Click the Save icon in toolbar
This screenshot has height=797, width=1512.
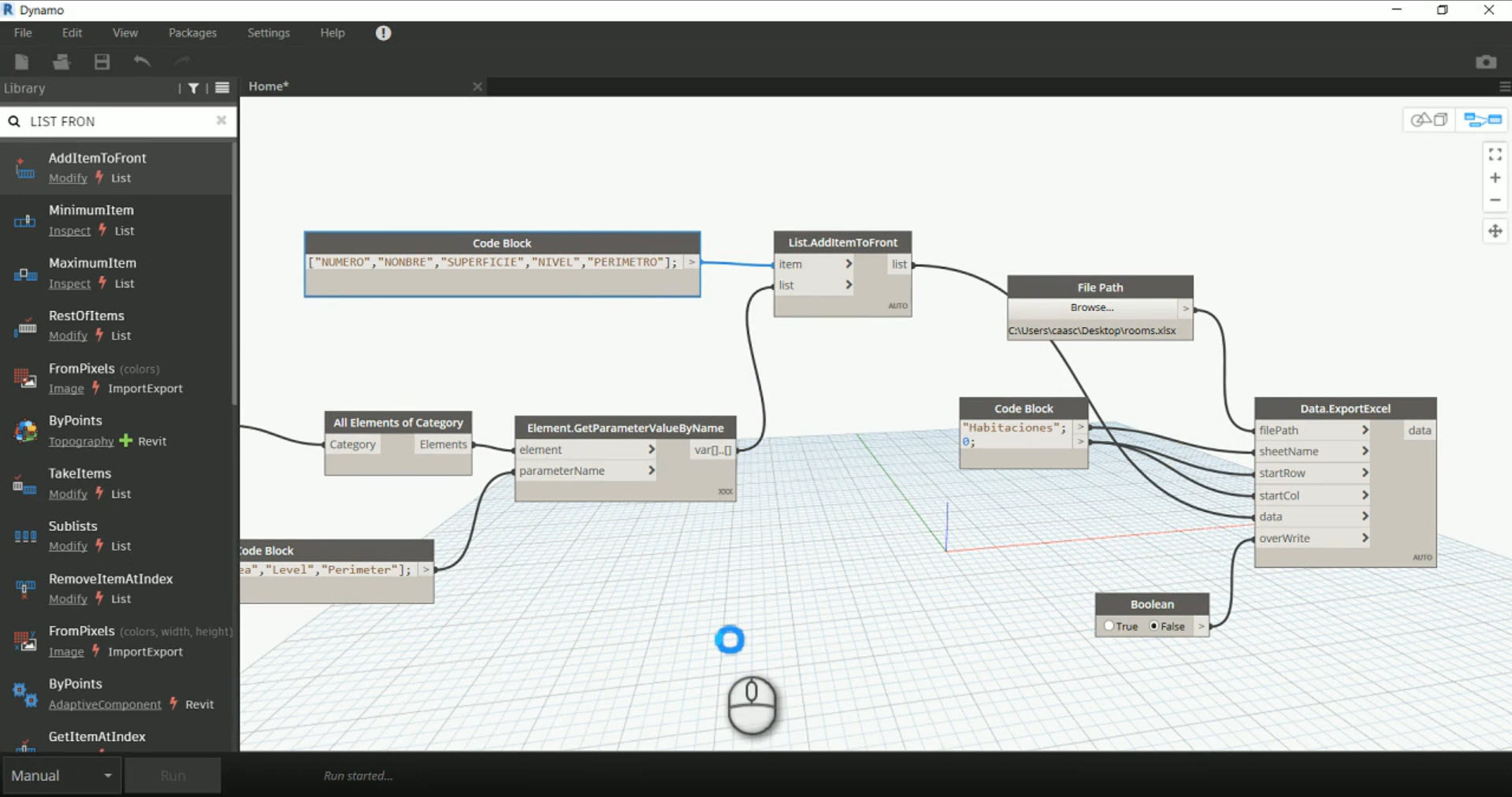[102, 61]
